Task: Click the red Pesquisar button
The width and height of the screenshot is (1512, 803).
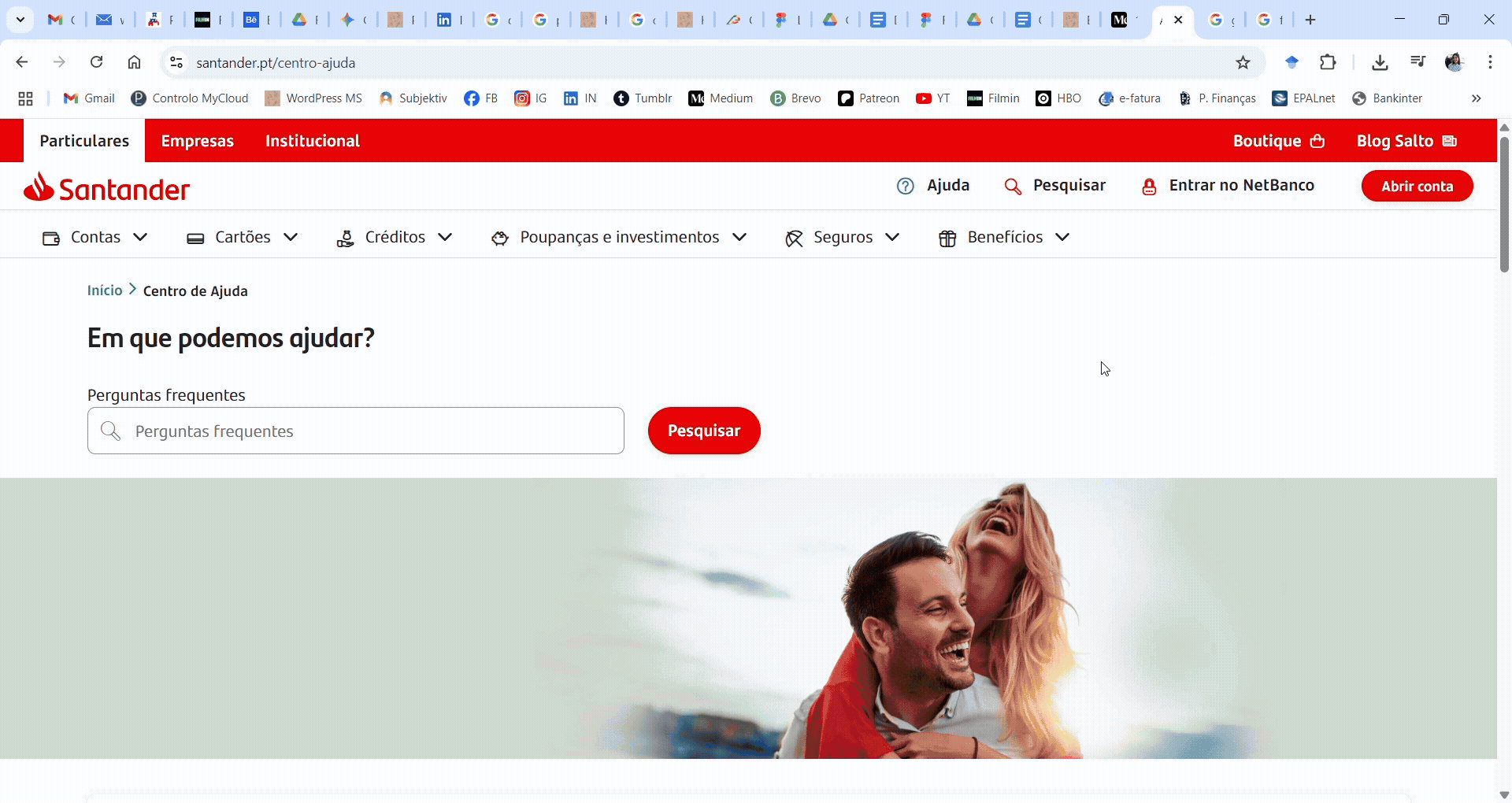Action: tap(704, 431)
